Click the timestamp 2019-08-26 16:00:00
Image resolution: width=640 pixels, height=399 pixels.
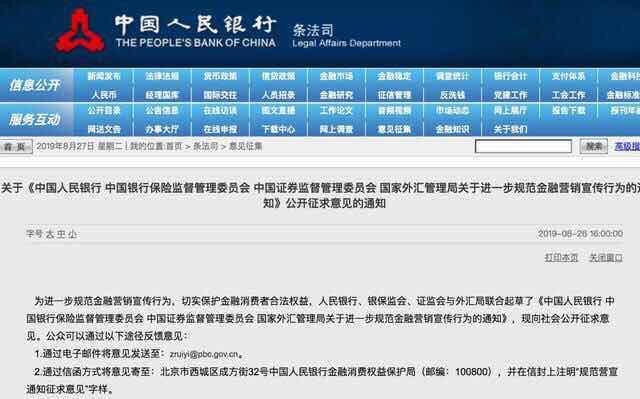tap(580, 234)
